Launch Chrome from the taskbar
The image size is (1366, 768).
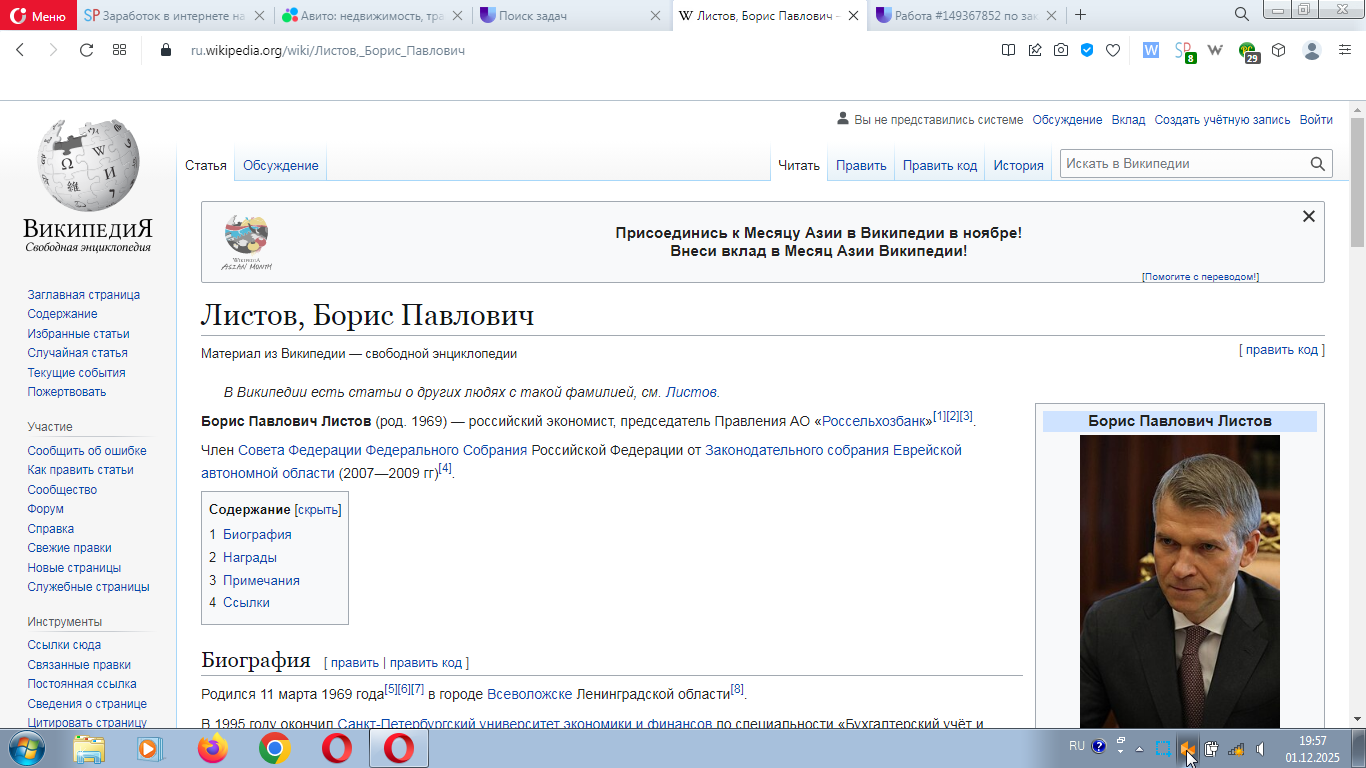[275, 748]
